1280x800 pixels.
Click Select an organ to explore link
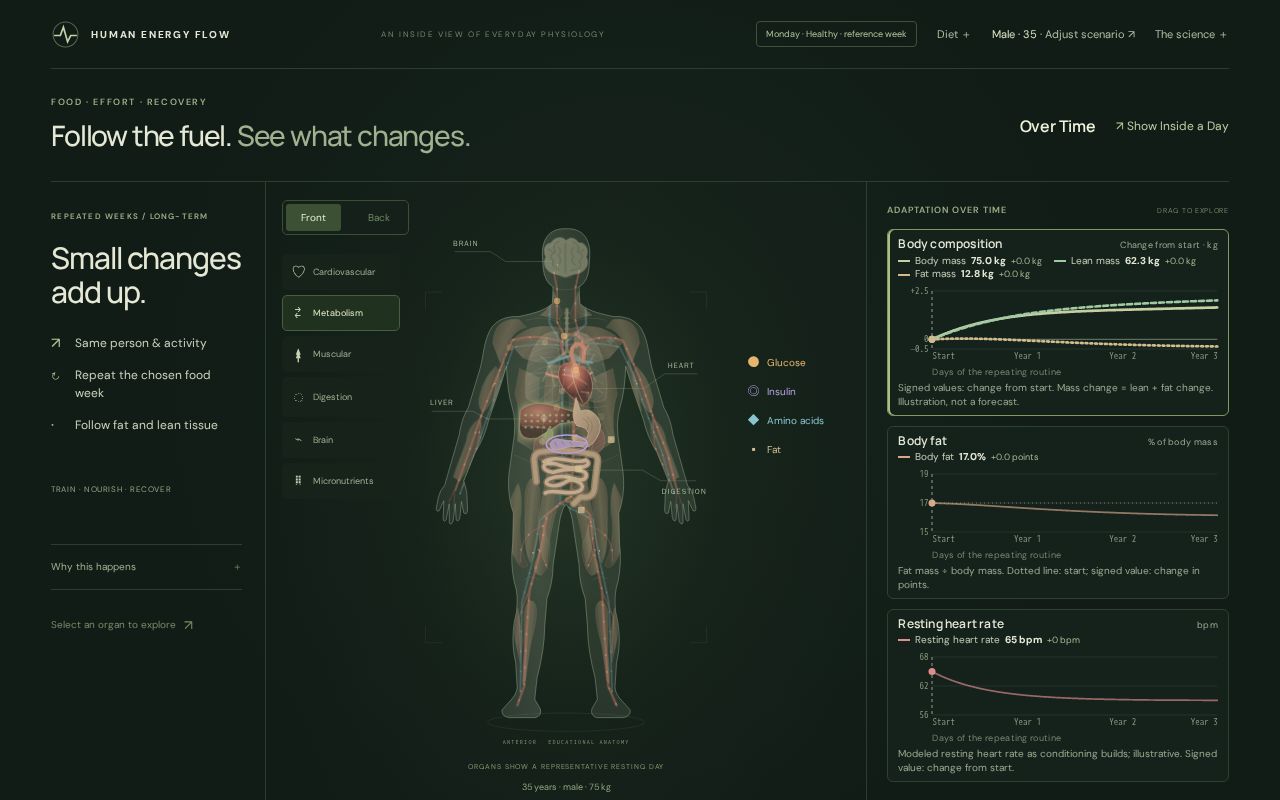[x=122, y=625]
